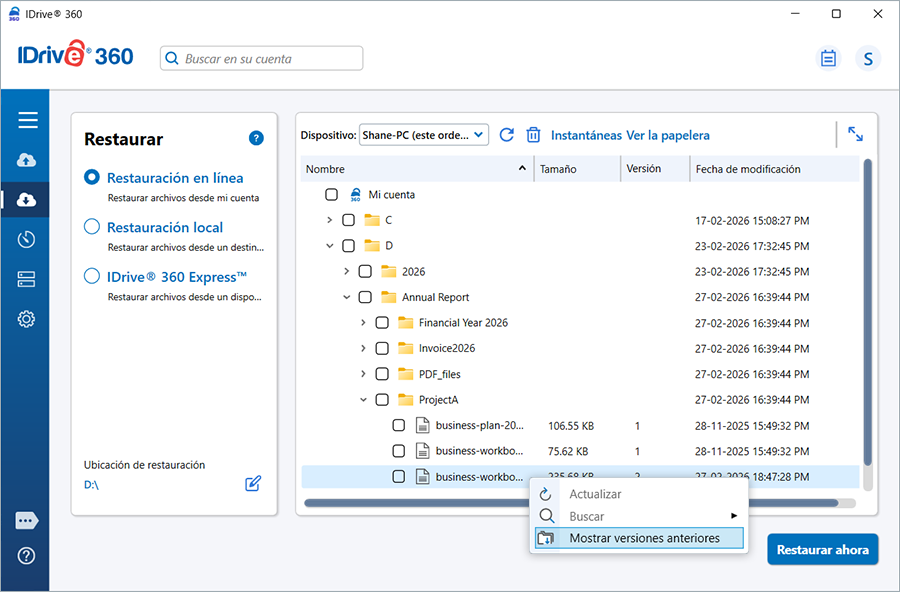The height and width of the screenshot is (592, 900).
Task: Select the IDrive 360 Express radio option
Action: (92, 277)
